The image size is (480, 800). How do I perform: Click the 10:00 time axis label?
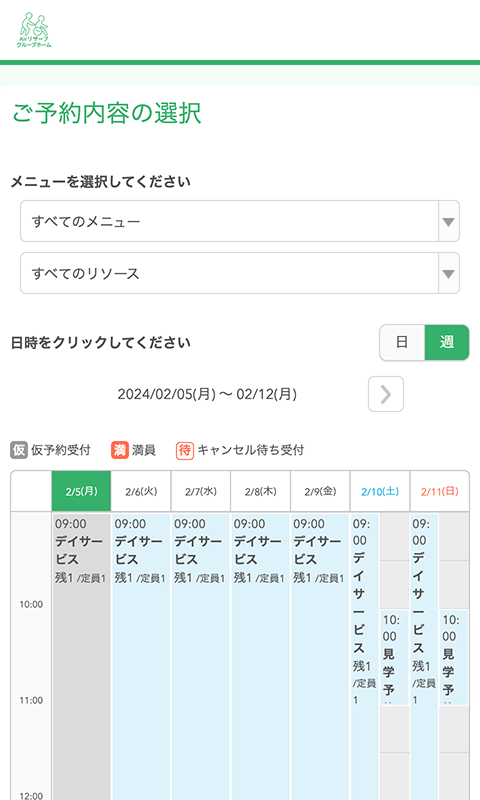coord(31,604)
